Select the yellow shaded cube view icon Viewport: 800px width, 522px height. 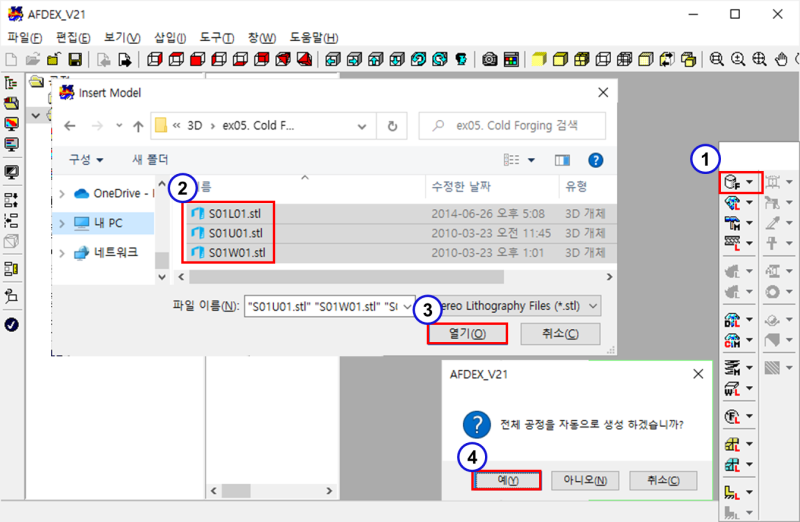pos(539,59)
